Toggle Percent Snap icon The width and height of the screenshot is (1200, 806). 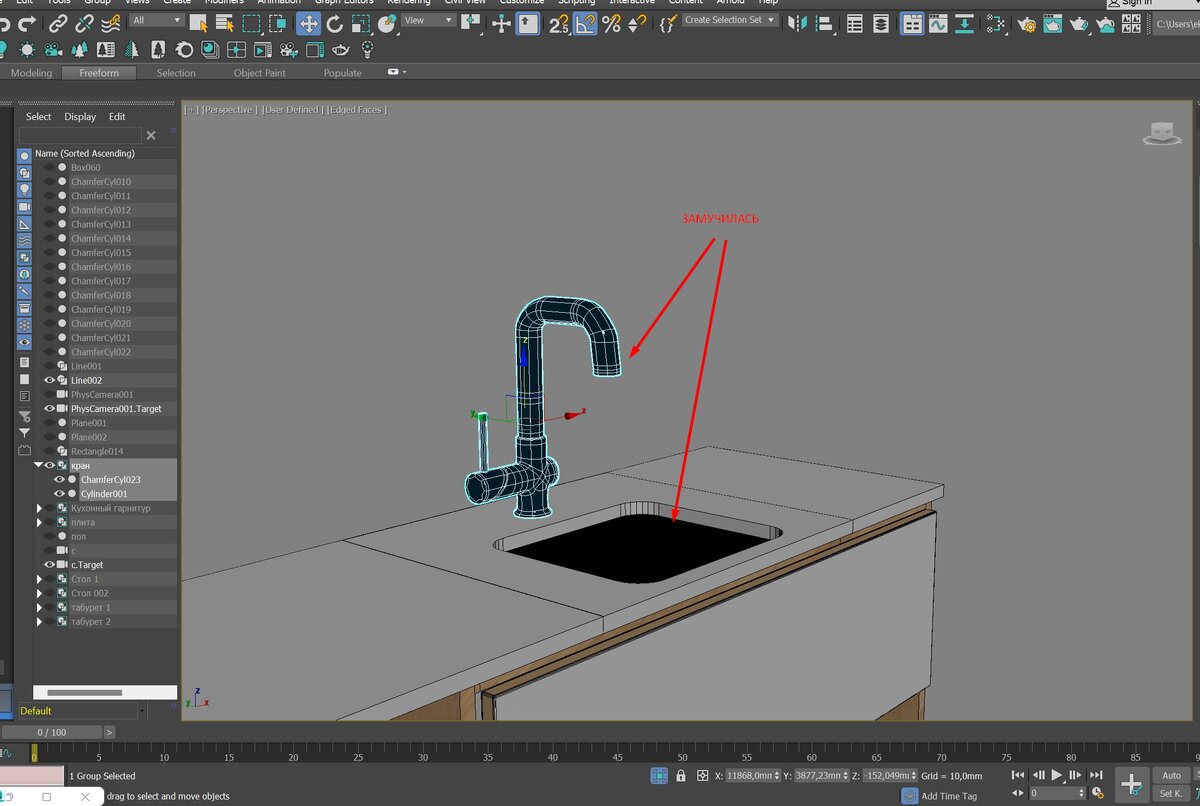(611, 23)
